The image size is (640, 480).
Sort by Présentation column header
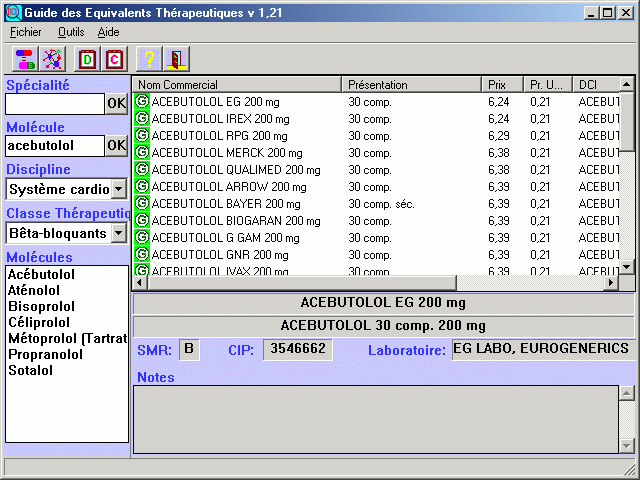412,84
